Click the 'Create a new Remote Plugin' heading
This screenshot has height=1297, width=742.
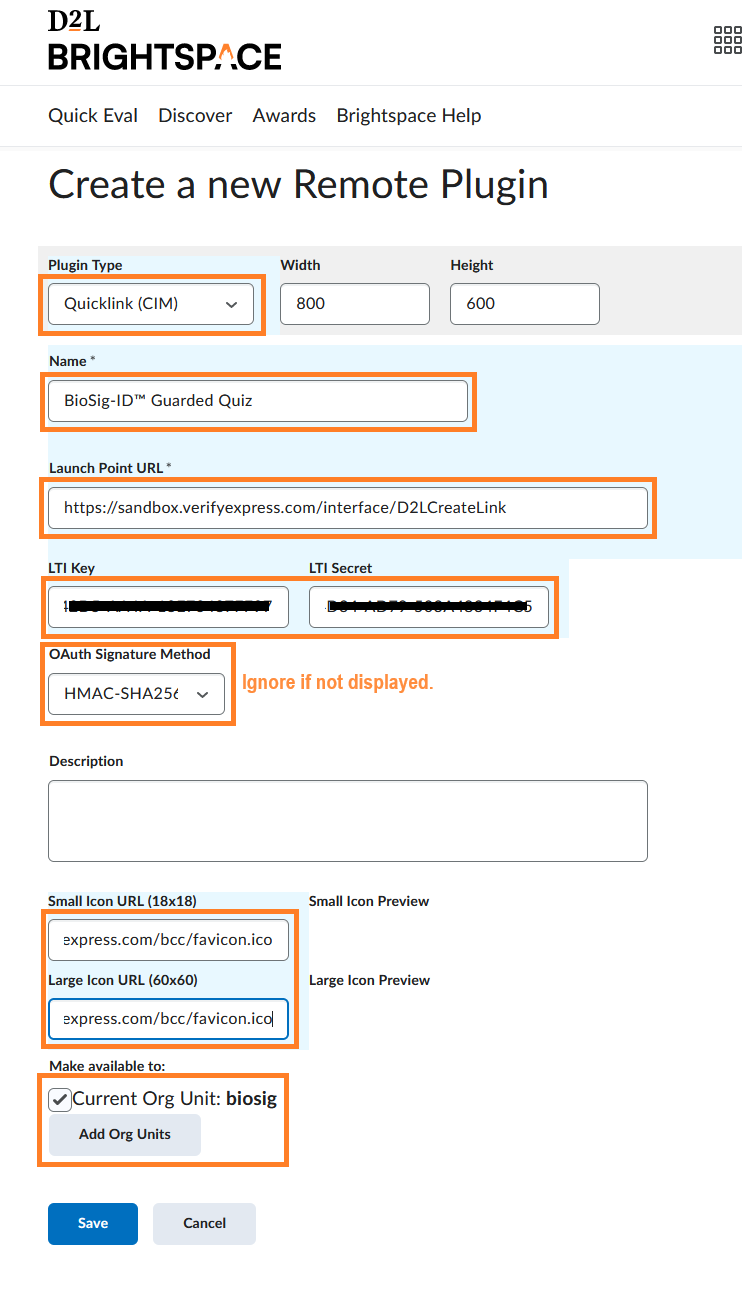coord(298,185)
